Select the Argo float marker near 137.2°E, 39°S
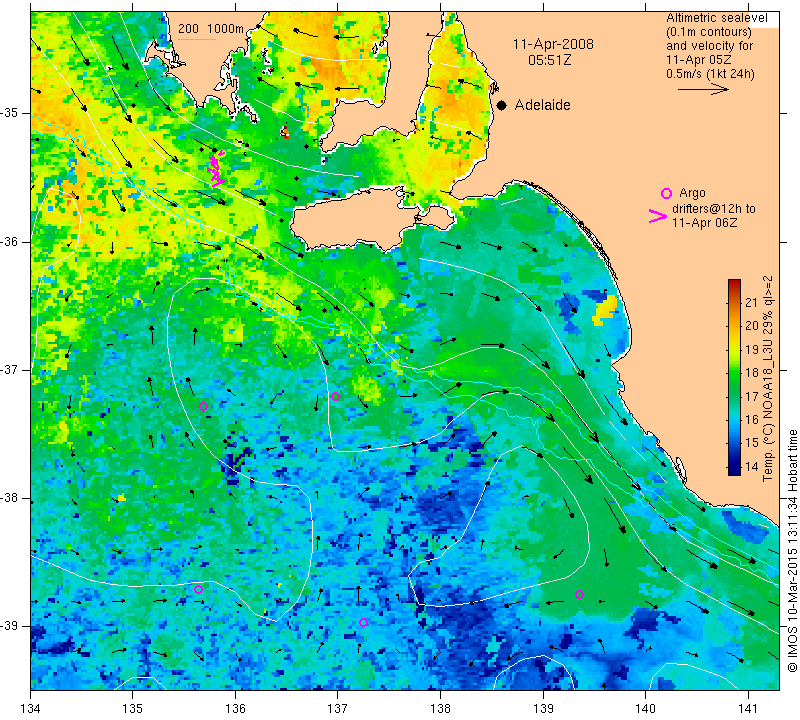The width and height of the screenshot is (800, 720). [x=363, y=623]
